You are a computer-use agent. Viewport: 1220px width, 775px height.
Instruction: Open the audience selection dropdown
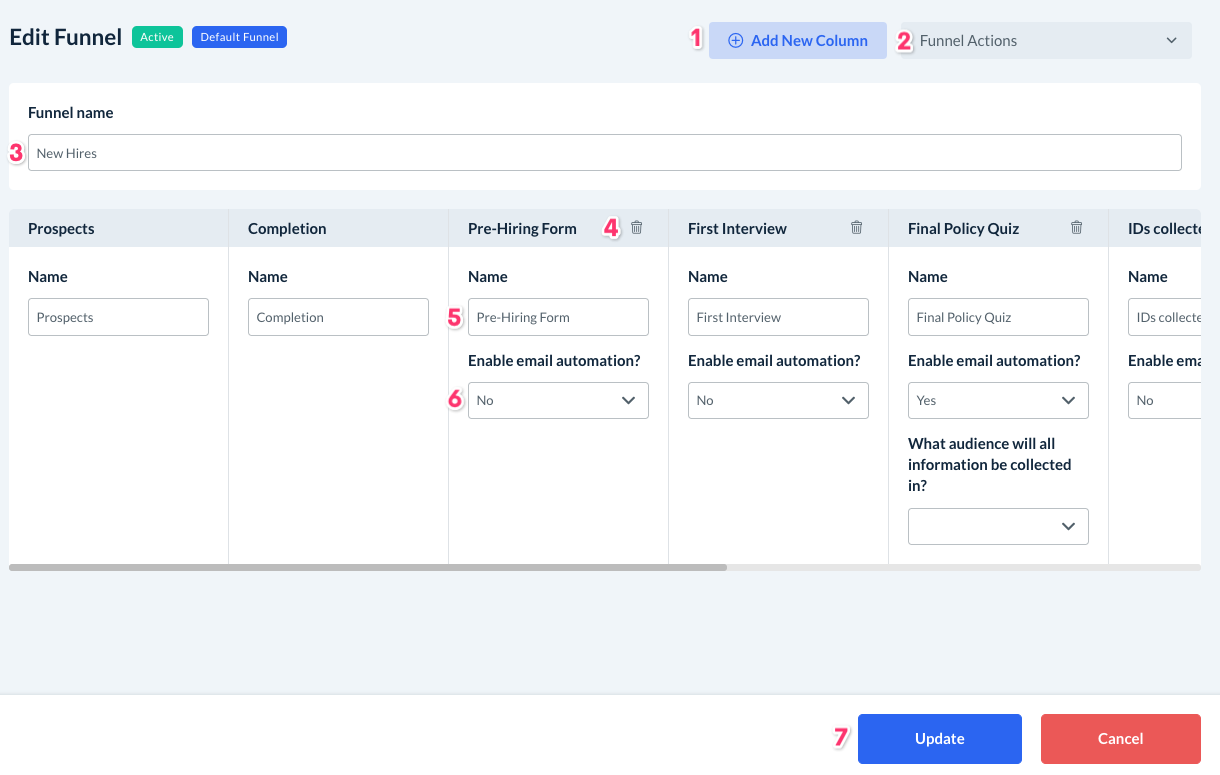(x=998, y=526)
